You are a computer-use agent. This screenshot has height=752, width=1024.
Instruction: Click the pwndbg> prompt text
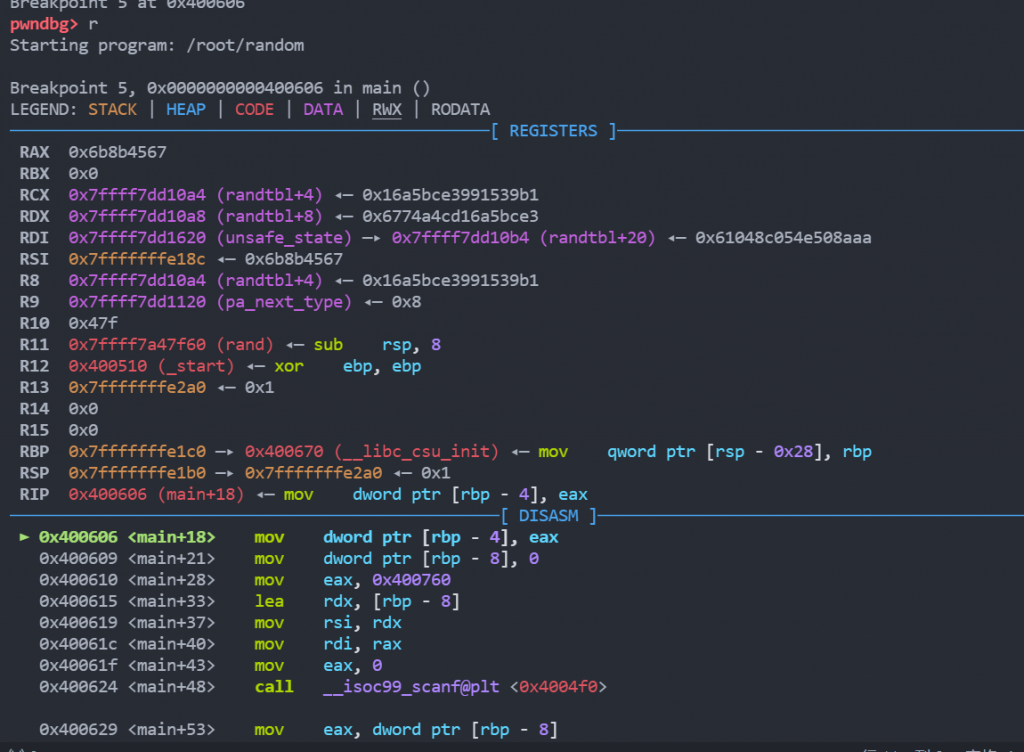[x=44, y=24]
